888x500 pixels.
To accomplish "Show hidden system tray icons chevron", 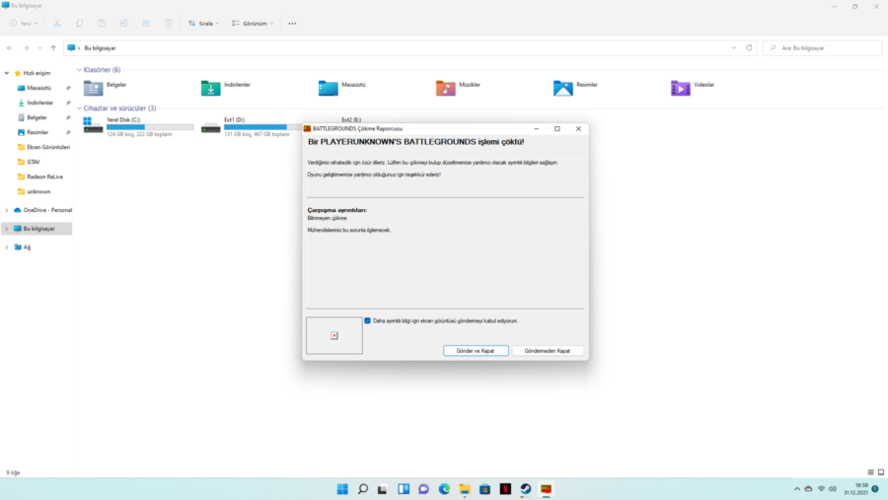I will (797, 489).
